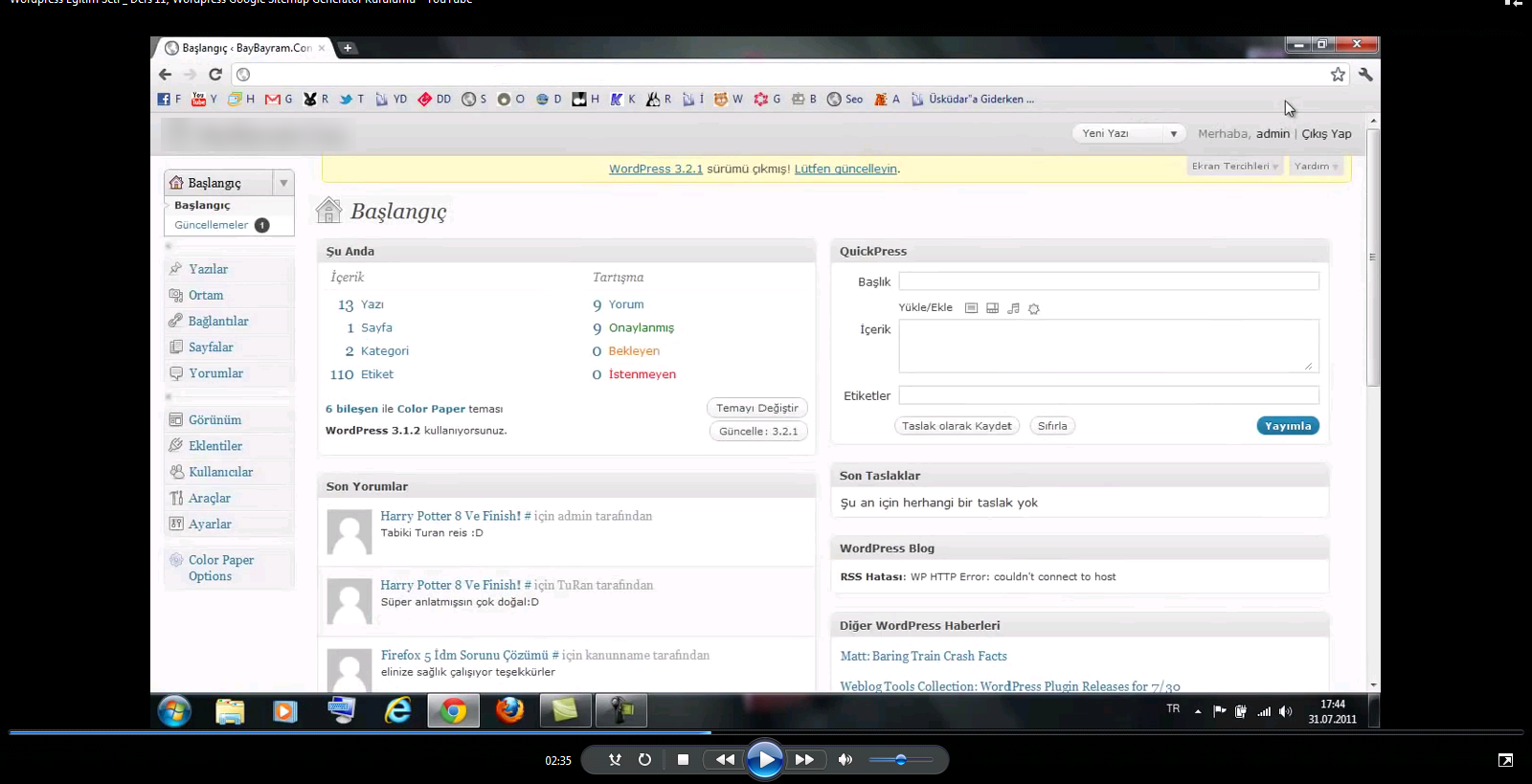Insert an image in QuickPress
This screenshot has width=1532, height=784.
point(971,308)
